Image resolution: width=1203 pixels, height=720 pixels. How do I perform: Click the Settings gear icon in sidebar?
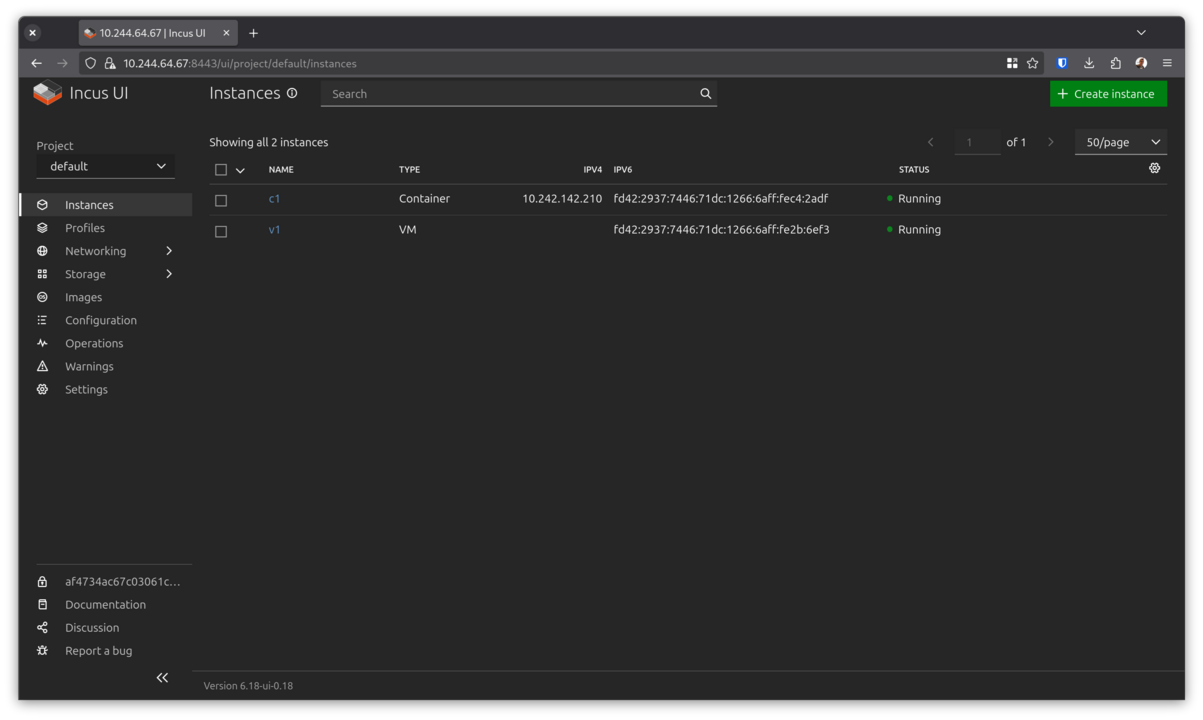(42, 389)
